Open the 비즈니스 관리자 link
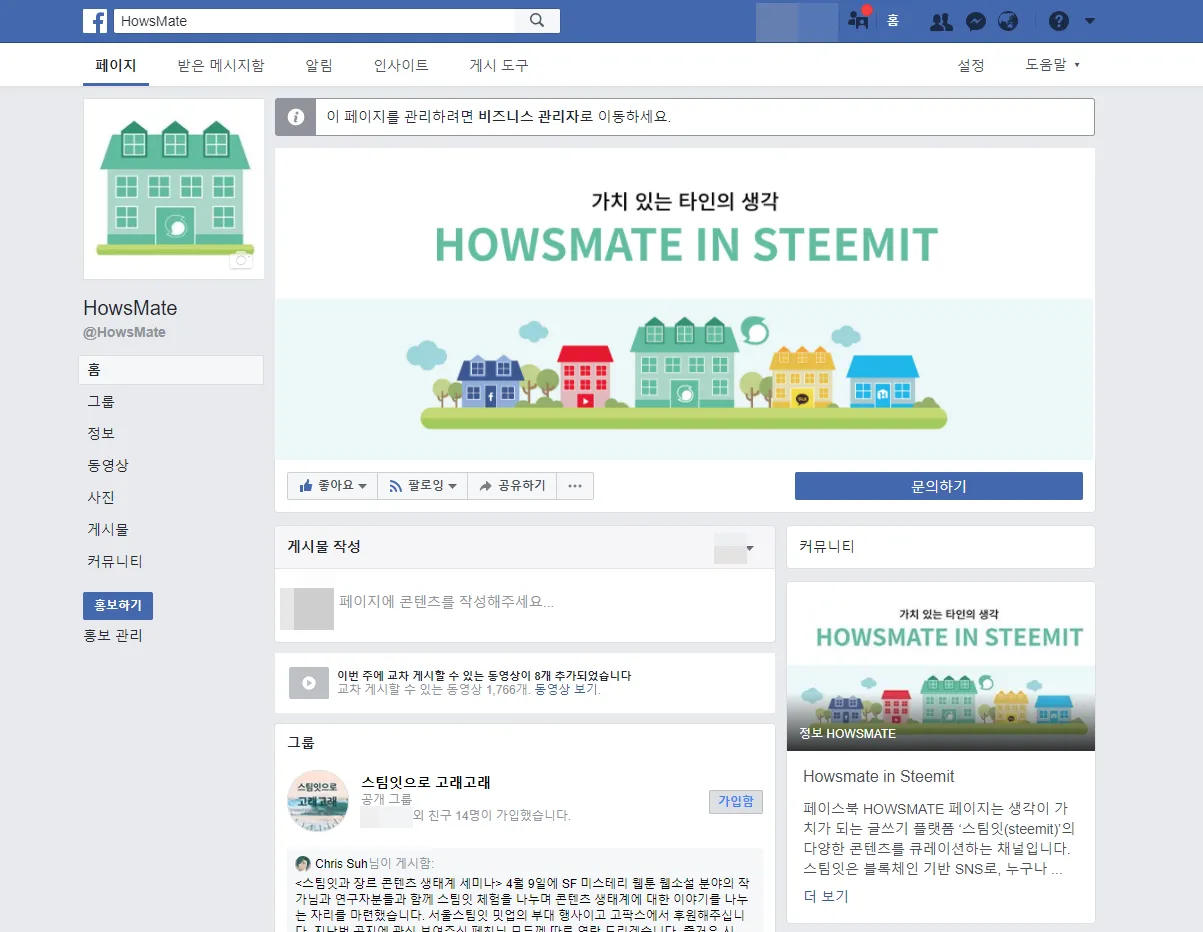1203x932 pixels. (x=528, y=117)
